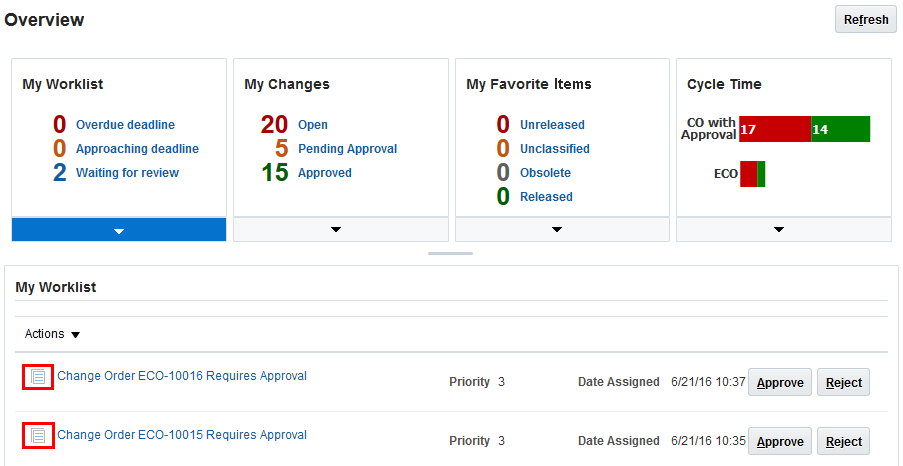Open the Actions dropdown menu
Viewport: 903px width, 466px height.
point(52,334)
